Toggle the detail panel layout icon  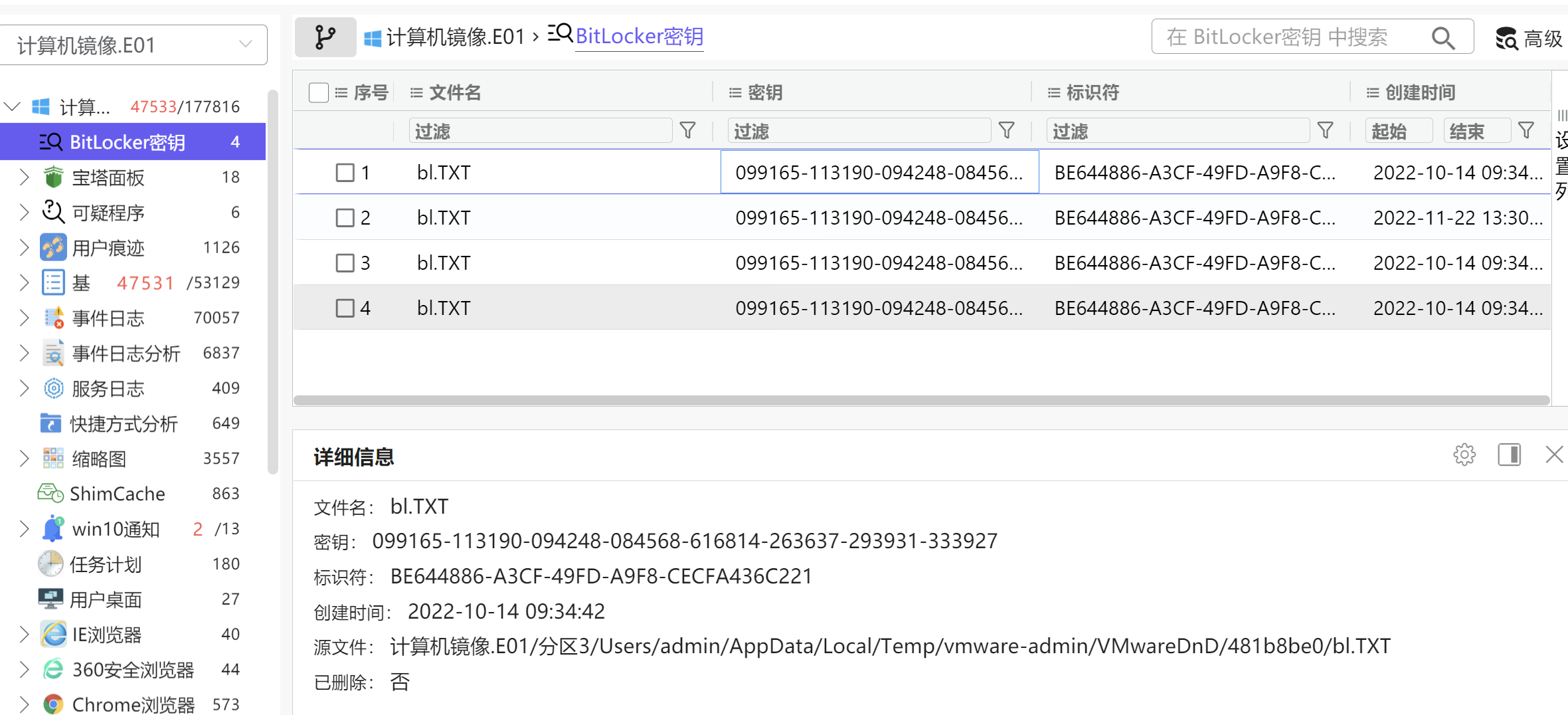[x=1509, y=455]
